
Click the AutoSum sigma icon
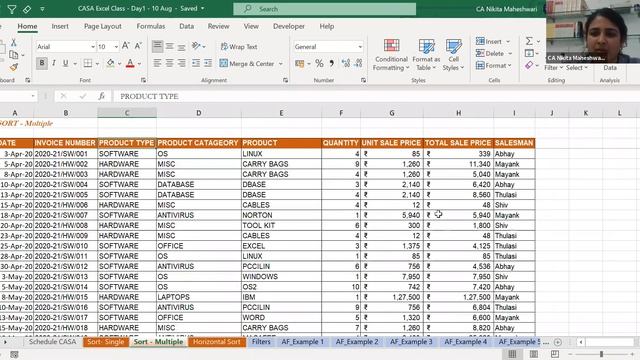tap(529, 41)
